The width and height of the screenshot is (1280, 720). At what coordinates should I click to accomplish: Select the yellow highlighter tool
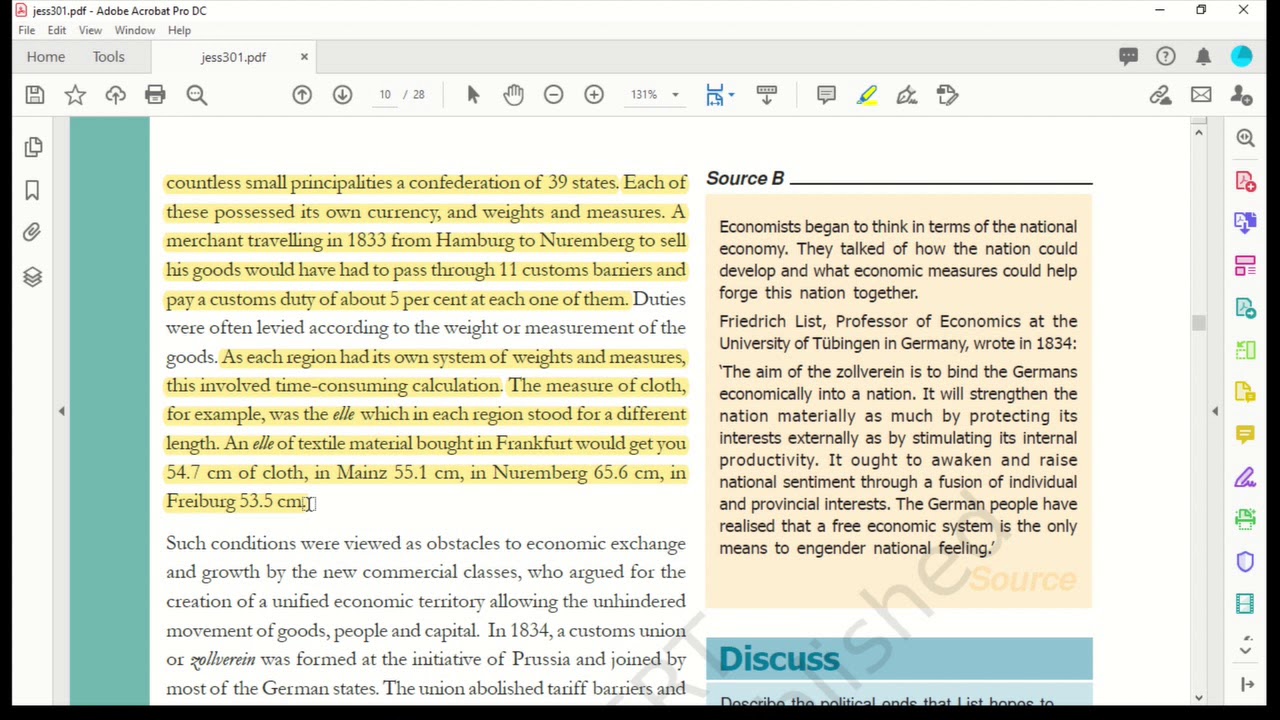click(867, 95)
